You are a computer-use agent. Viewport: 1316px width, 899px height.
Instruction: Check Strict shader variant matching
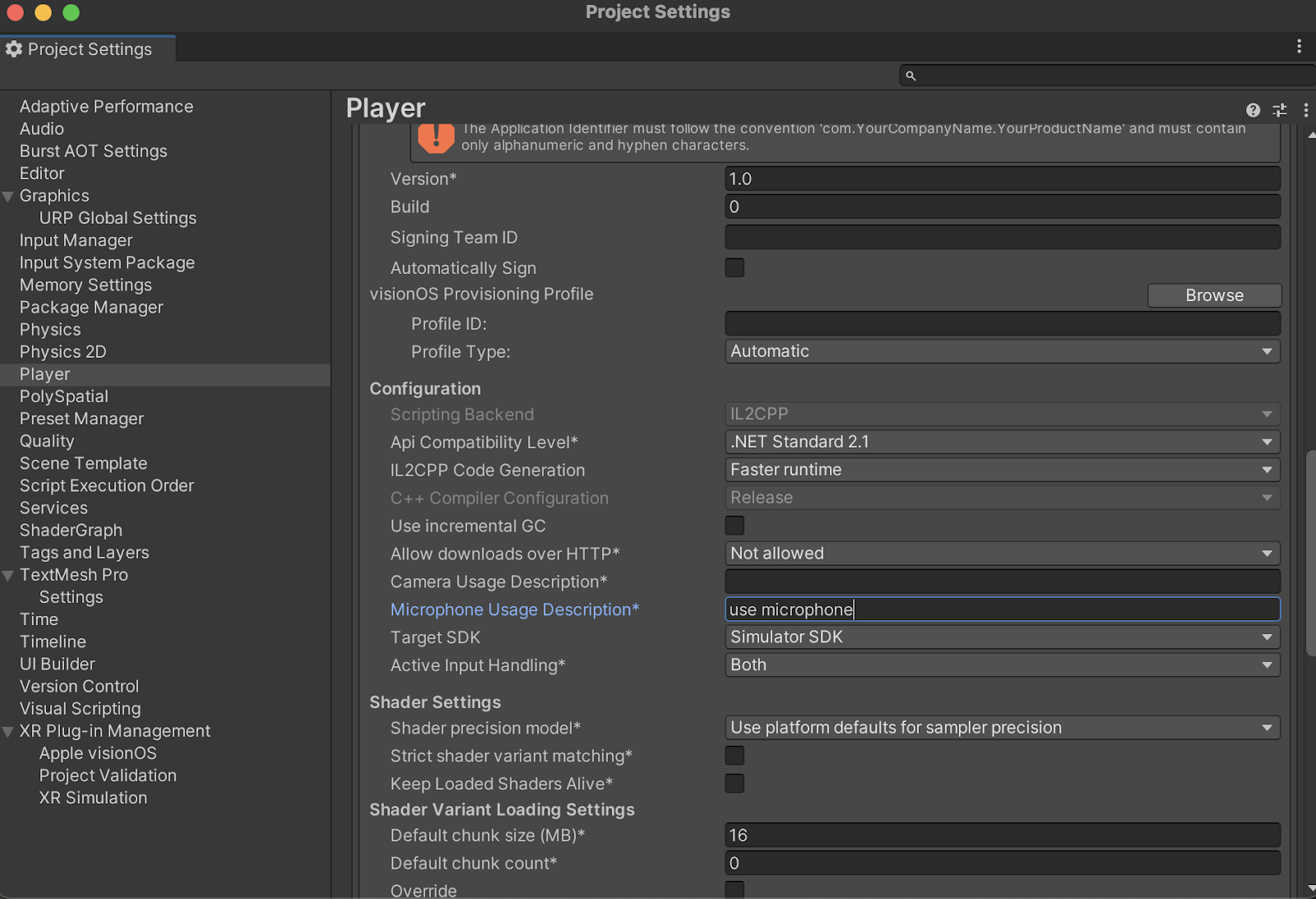(734, 755)
